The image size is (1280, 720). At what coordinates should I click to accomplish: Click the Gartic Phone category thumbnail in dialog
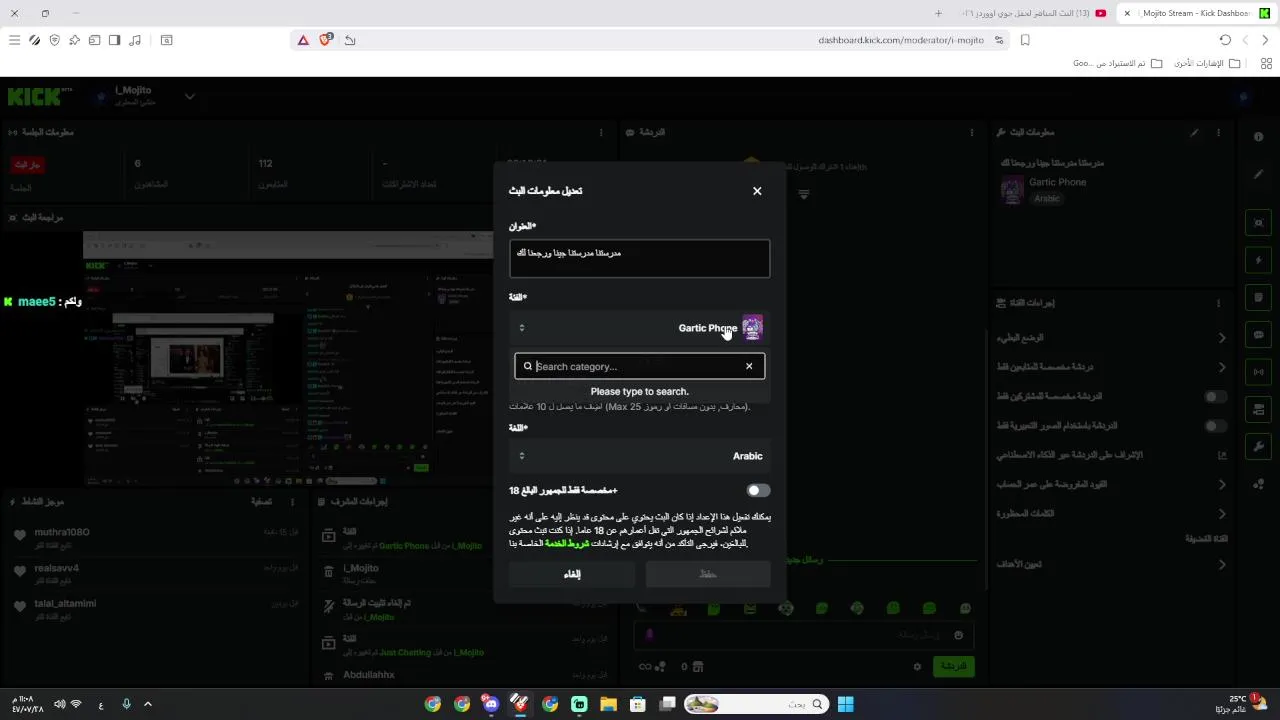752,328
